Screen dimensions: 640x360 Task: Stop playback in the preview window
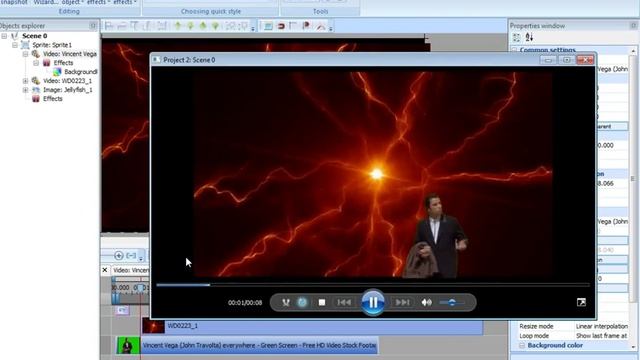point(322,302)
